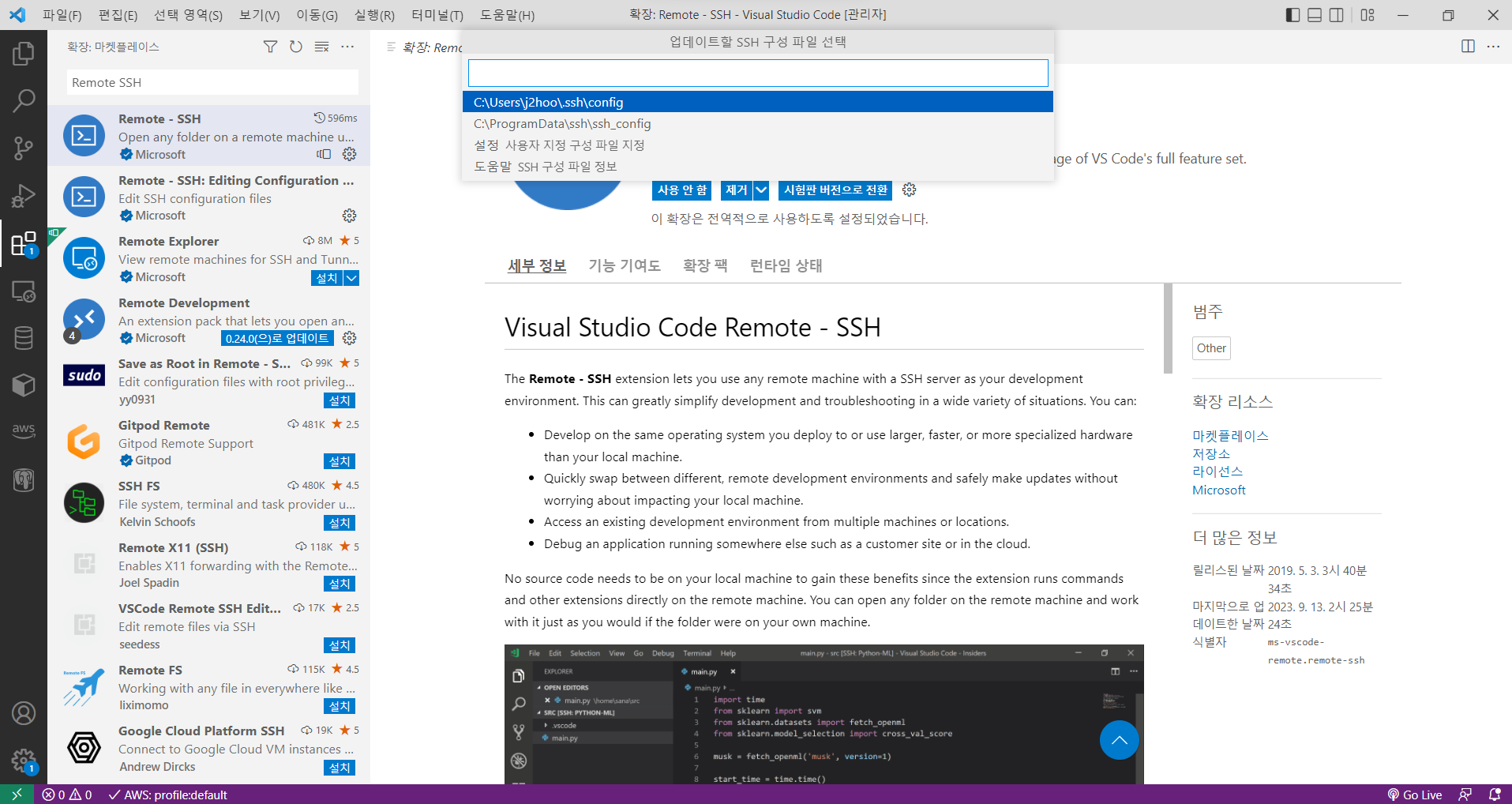Open the extensions view more actions menu

(347, 47)
